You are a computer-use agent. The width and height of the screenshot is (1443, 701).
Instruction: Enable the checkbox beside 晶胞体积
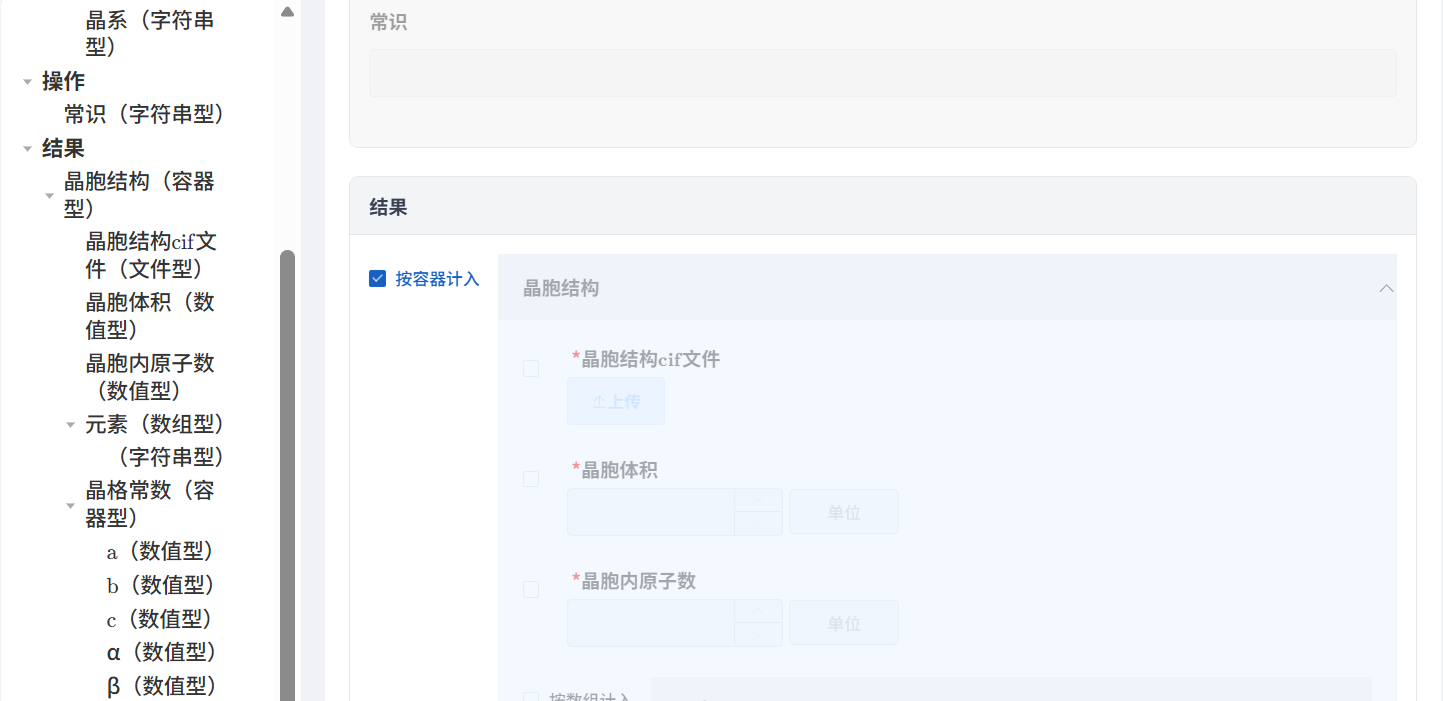coord(531,478)
